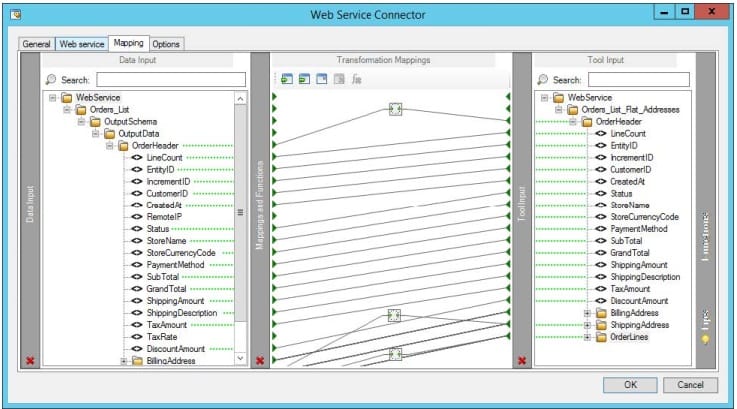Click the red X on Mappings and Functions sidebar
Viewport: 737px width, 409px height.
click(260, 361)
